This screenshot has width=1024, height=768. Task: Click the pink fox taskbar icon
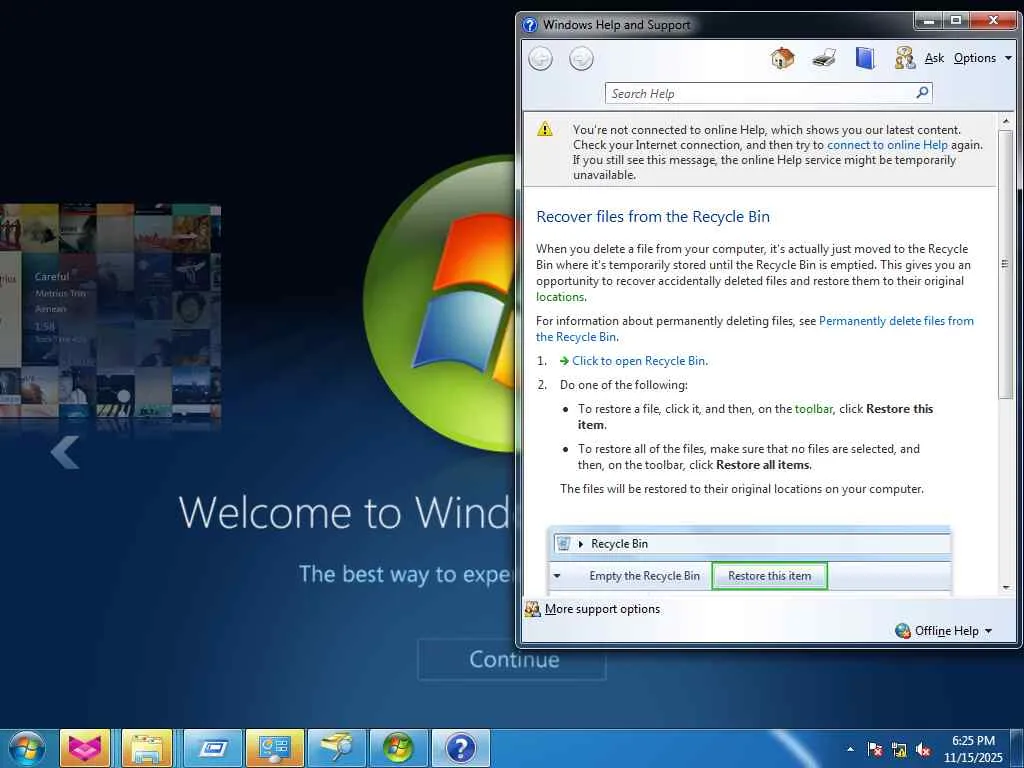tap(85, 748)
